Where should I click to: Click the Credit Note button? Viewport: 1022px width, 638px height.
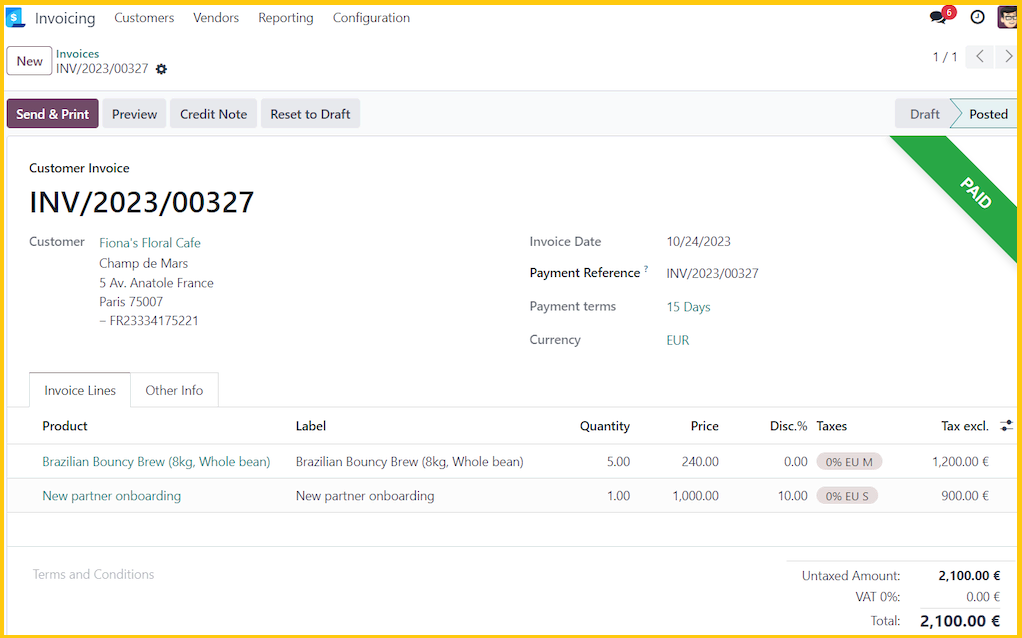pyautogui.click(x=214, y=114)
